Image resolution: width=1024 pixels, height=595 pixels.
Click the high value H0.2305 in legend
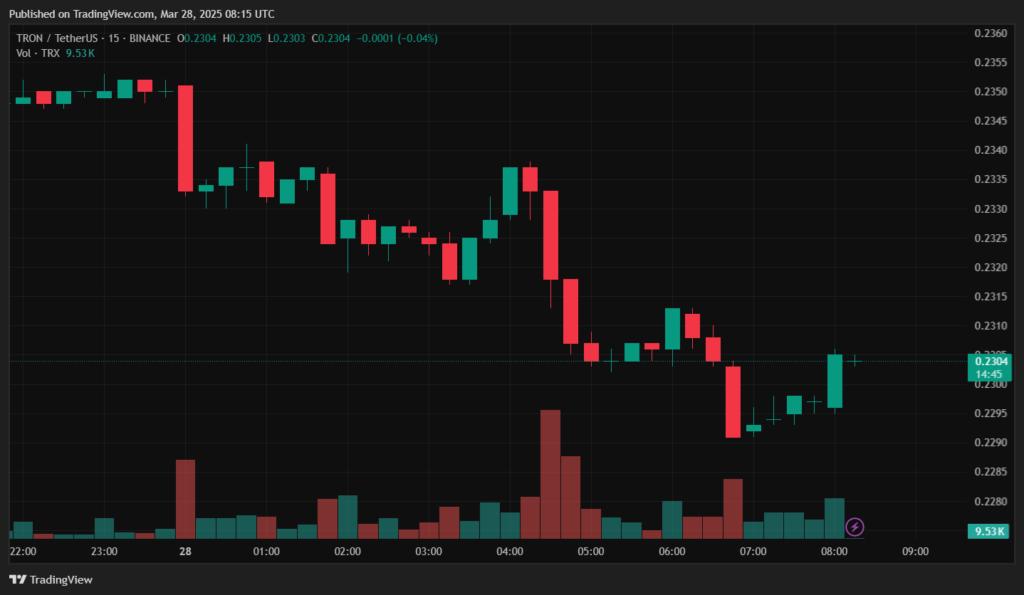pyautogui.click(x=243, y=37)
